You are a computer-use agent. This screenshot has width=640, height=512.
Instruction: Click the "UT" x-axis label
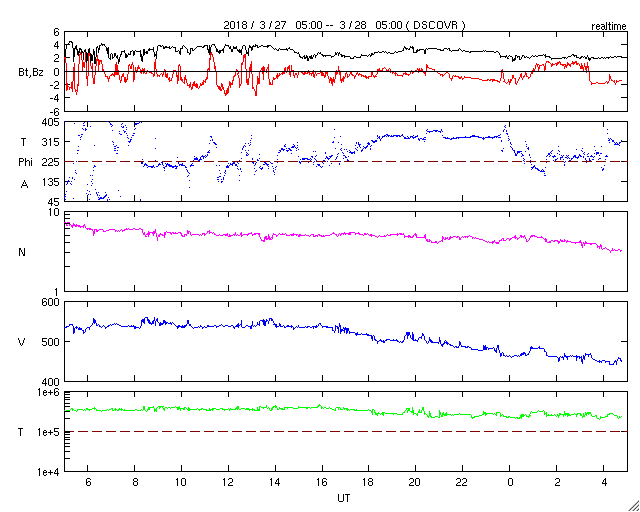[x=344, y=498]
